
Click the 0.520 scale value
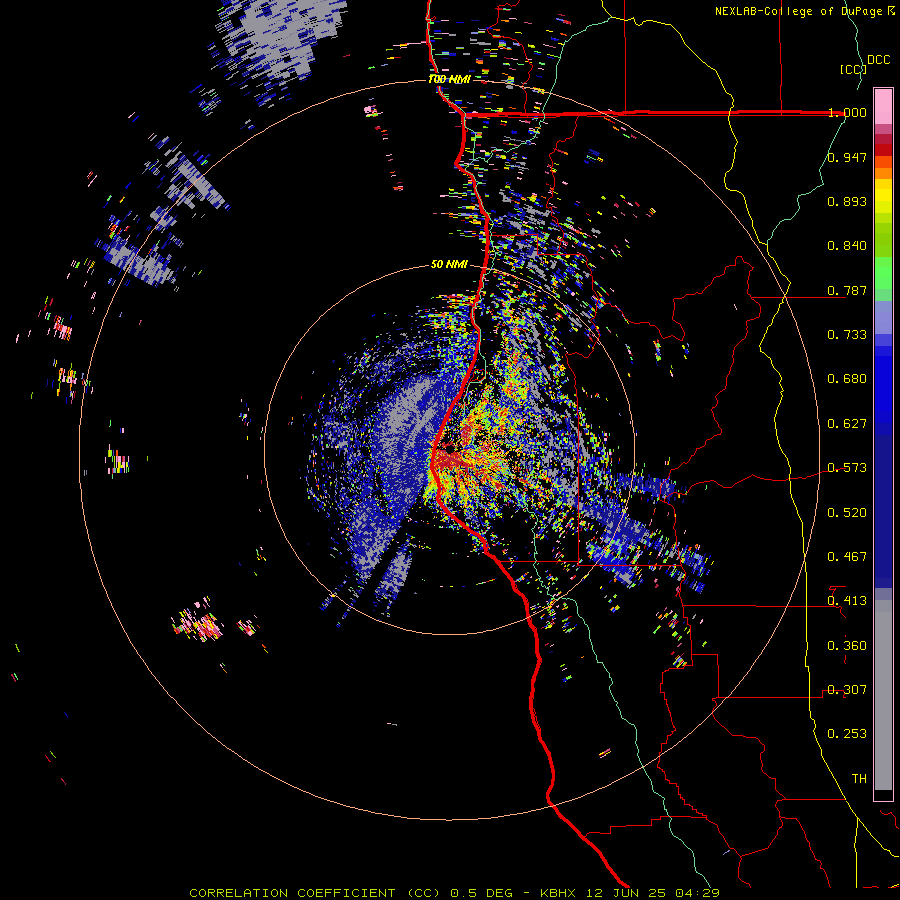[847, 513]
